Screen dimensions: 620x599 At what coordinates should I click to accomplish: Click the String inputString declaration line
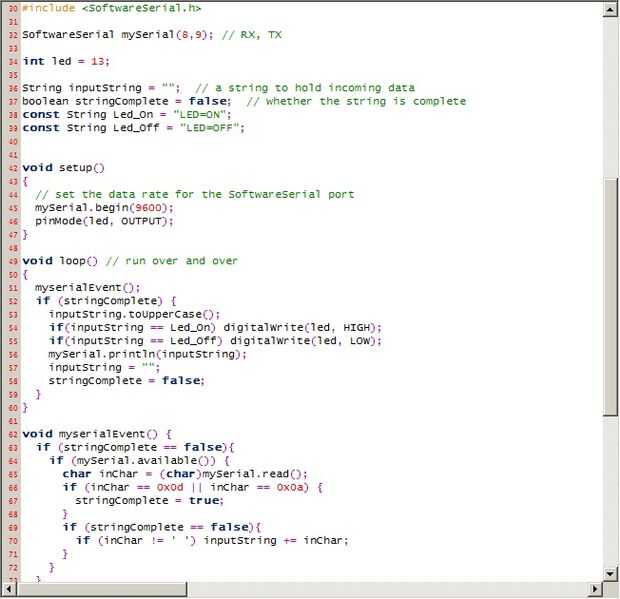click(218, 88)
